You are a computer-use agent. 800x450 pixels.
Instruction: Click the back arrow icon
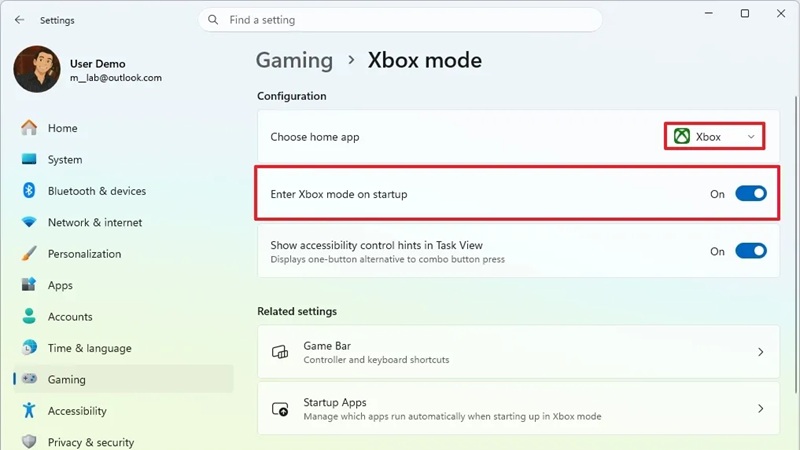pyautogui.click(x=19, y=20)
